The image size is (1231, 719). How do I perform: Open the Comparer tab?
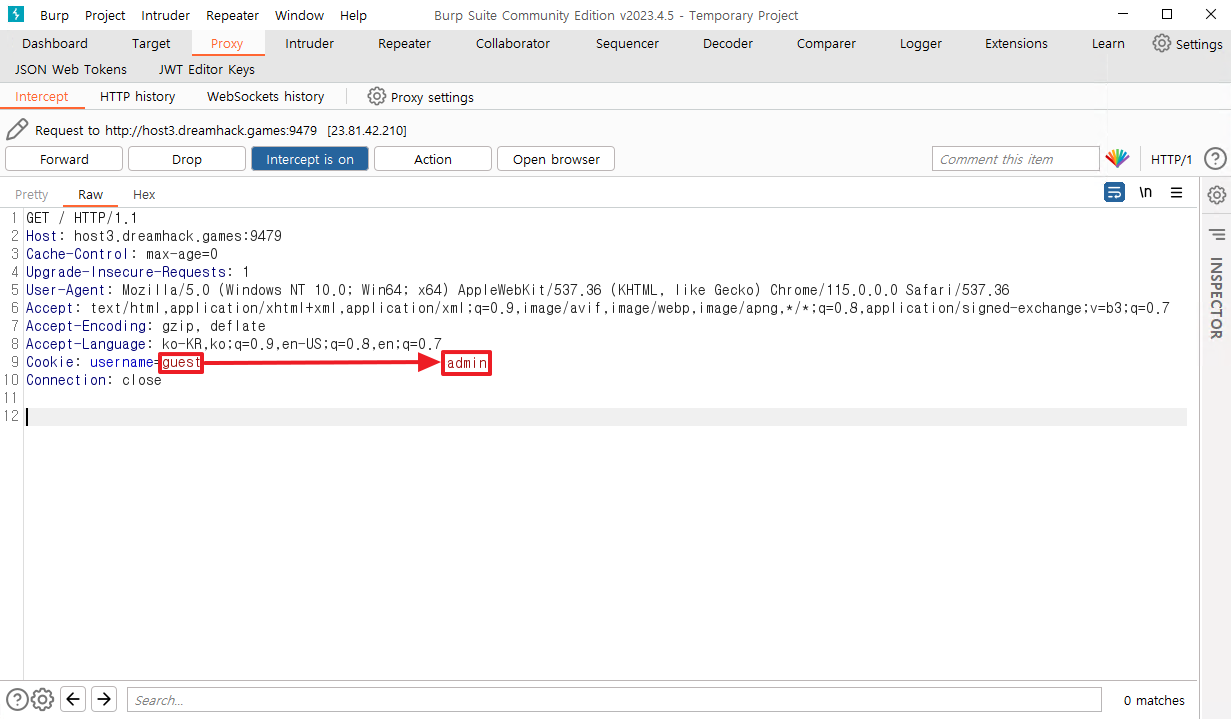[826, 44]
